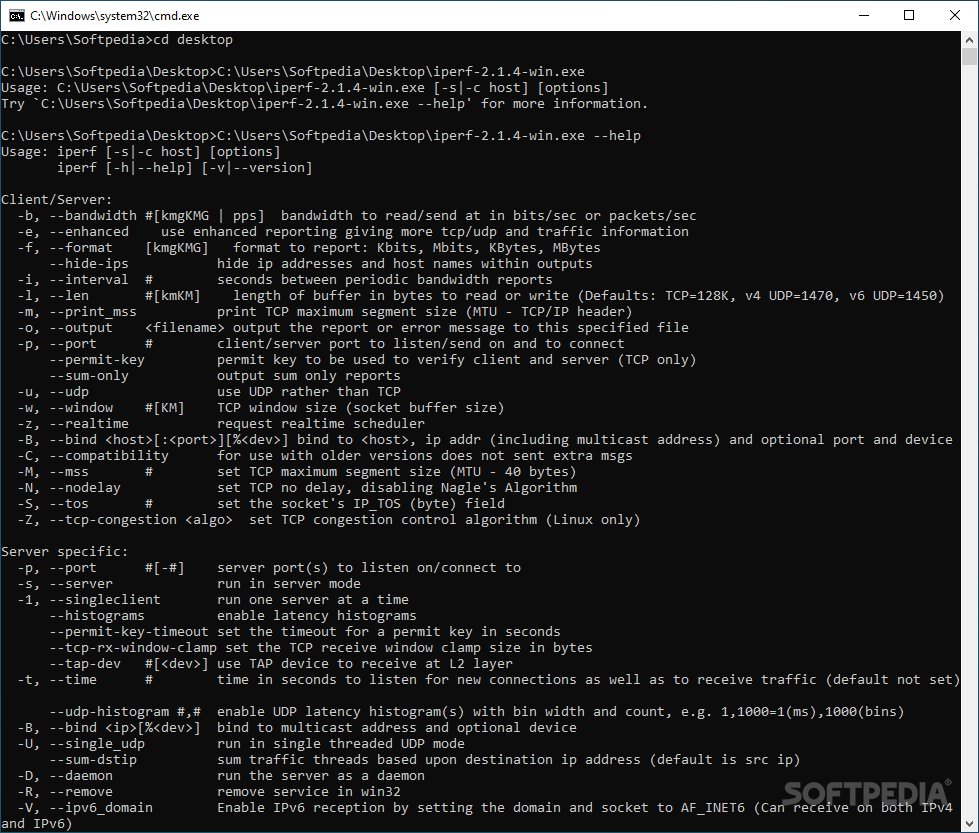The width and height of the screenshot is (979, 833).
Task: Click the '--udp-histogram' option line
Action: pyautogui.click(x=476, y=712)
